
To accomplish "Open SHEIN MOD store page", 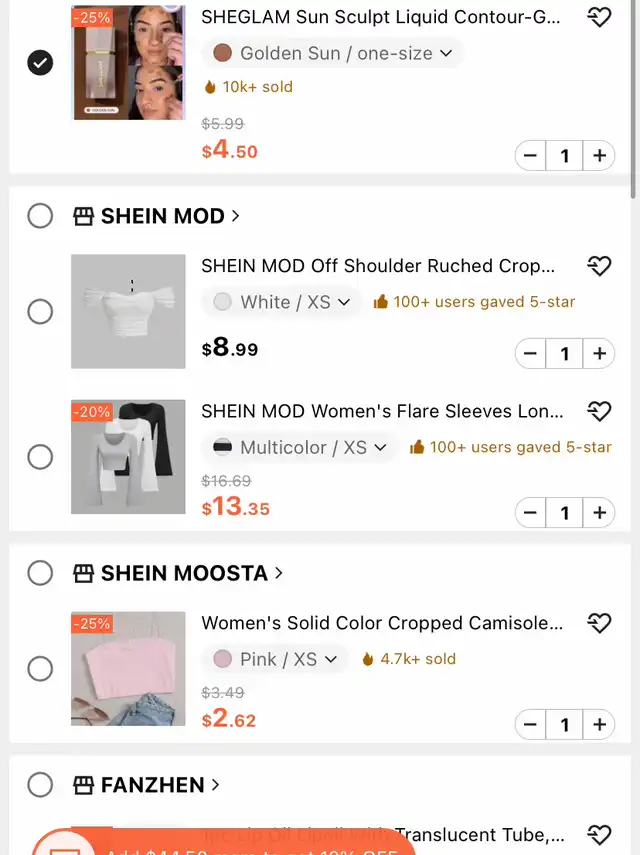I will (169, 216).
